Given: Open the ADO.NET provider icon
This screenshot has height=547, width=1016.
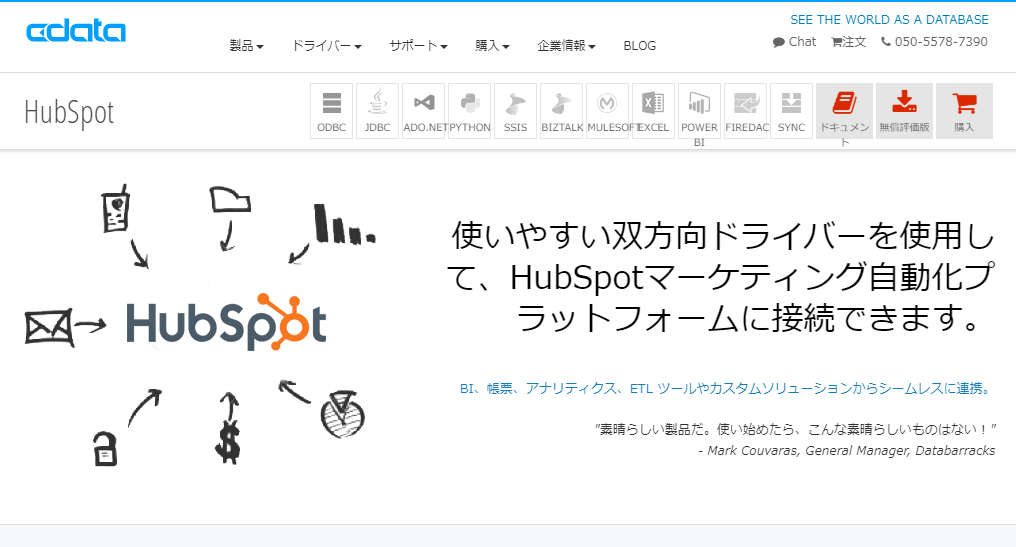Looking at the screenshot, I should pyautogui.click(x=424, y=111).
